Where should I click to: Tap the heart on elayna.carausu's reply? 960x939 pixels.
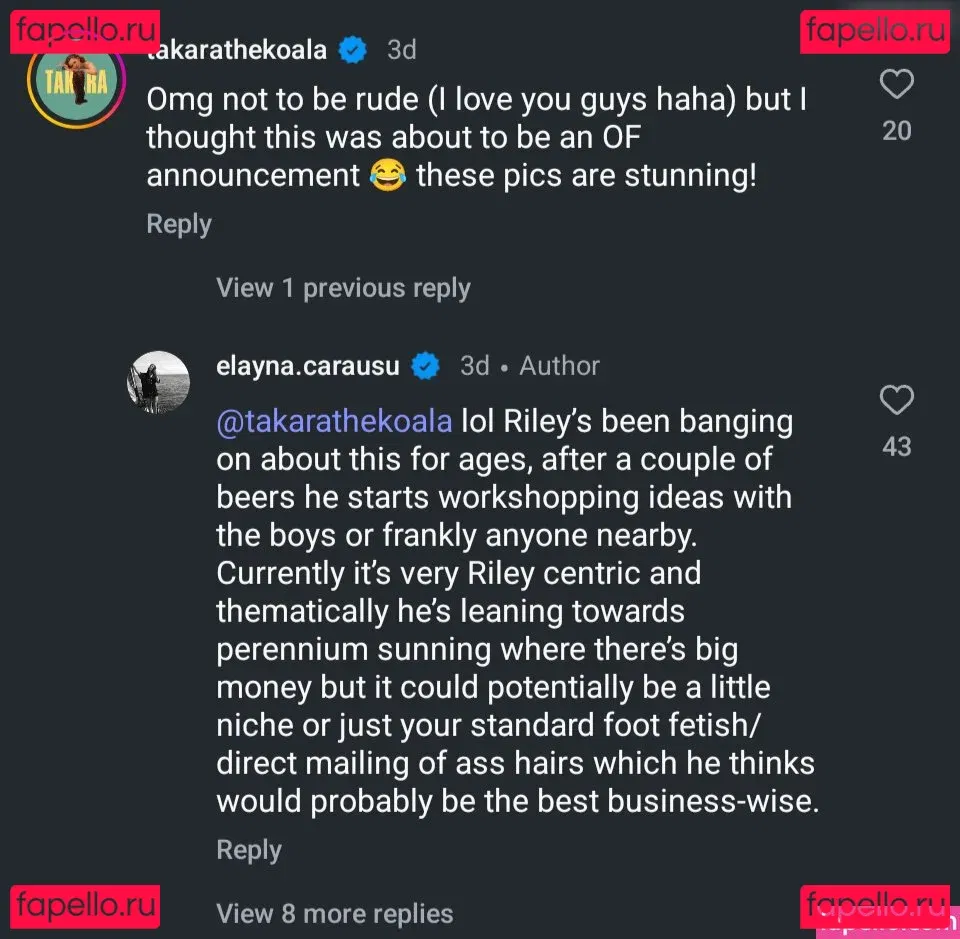coord(896,401)
